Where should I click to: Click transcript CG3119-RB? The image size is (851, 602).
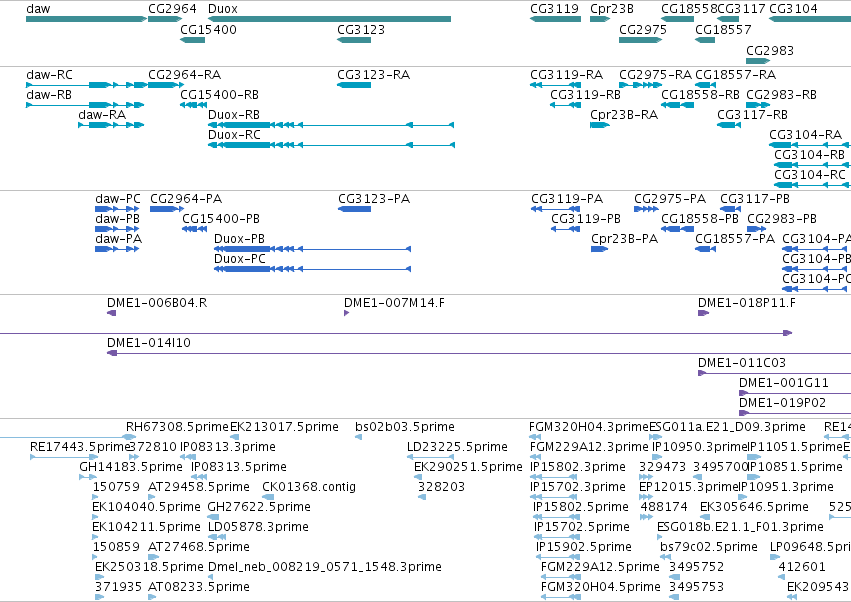(x=566, y=105)
